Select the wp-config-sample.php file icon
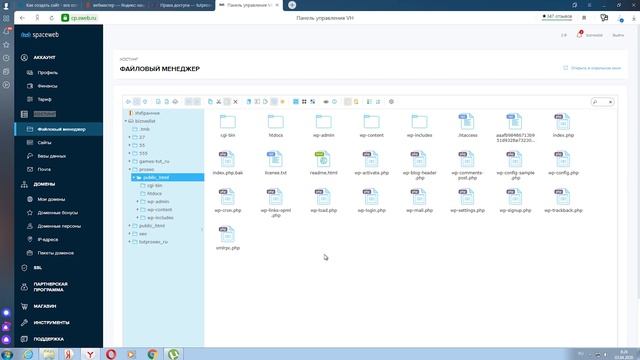 515,159
